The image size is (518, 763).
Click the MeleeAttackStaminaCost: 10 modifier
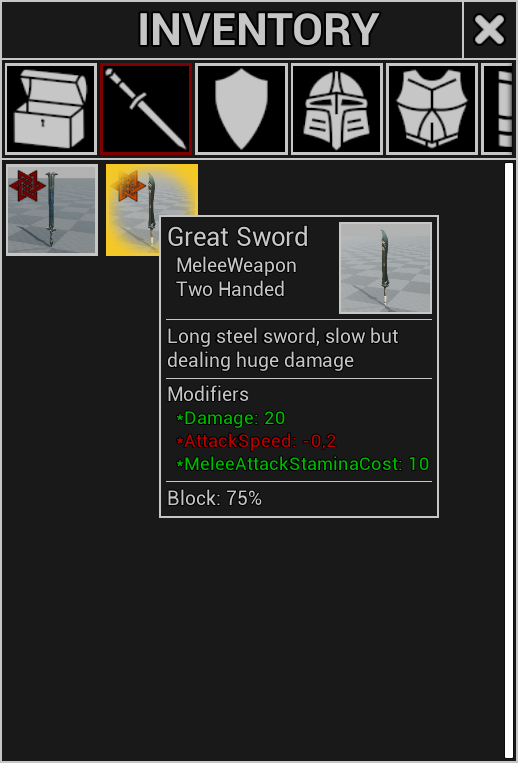tap(303, 464)
